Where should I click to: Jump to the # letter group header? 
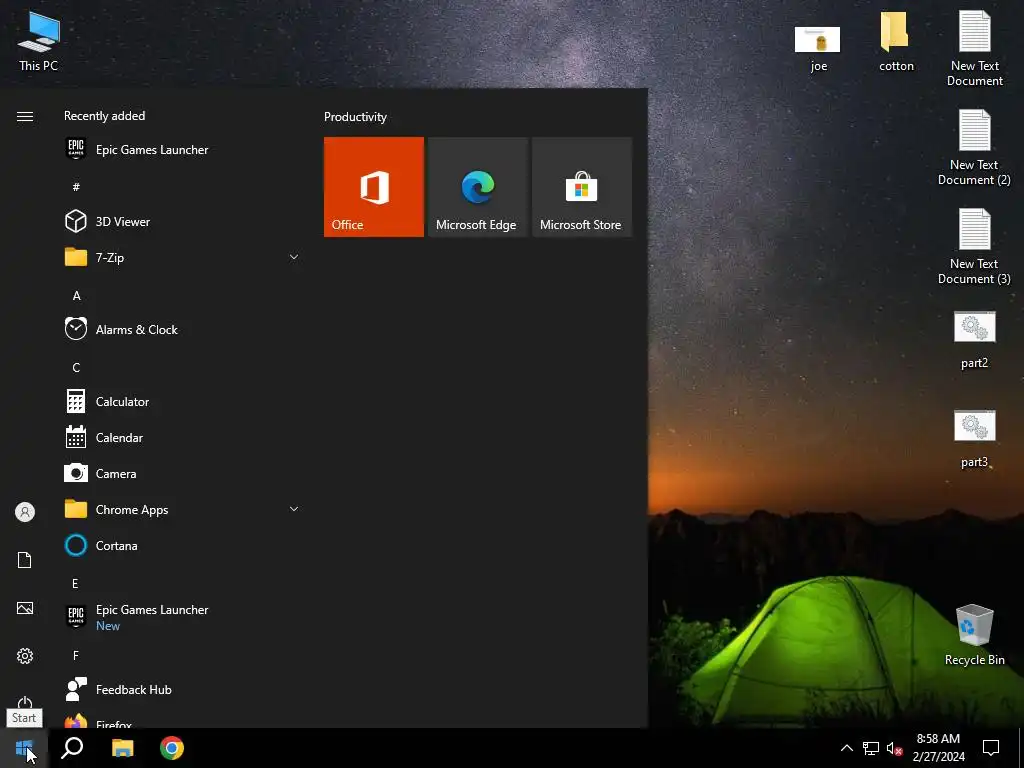tap(76, 187)
